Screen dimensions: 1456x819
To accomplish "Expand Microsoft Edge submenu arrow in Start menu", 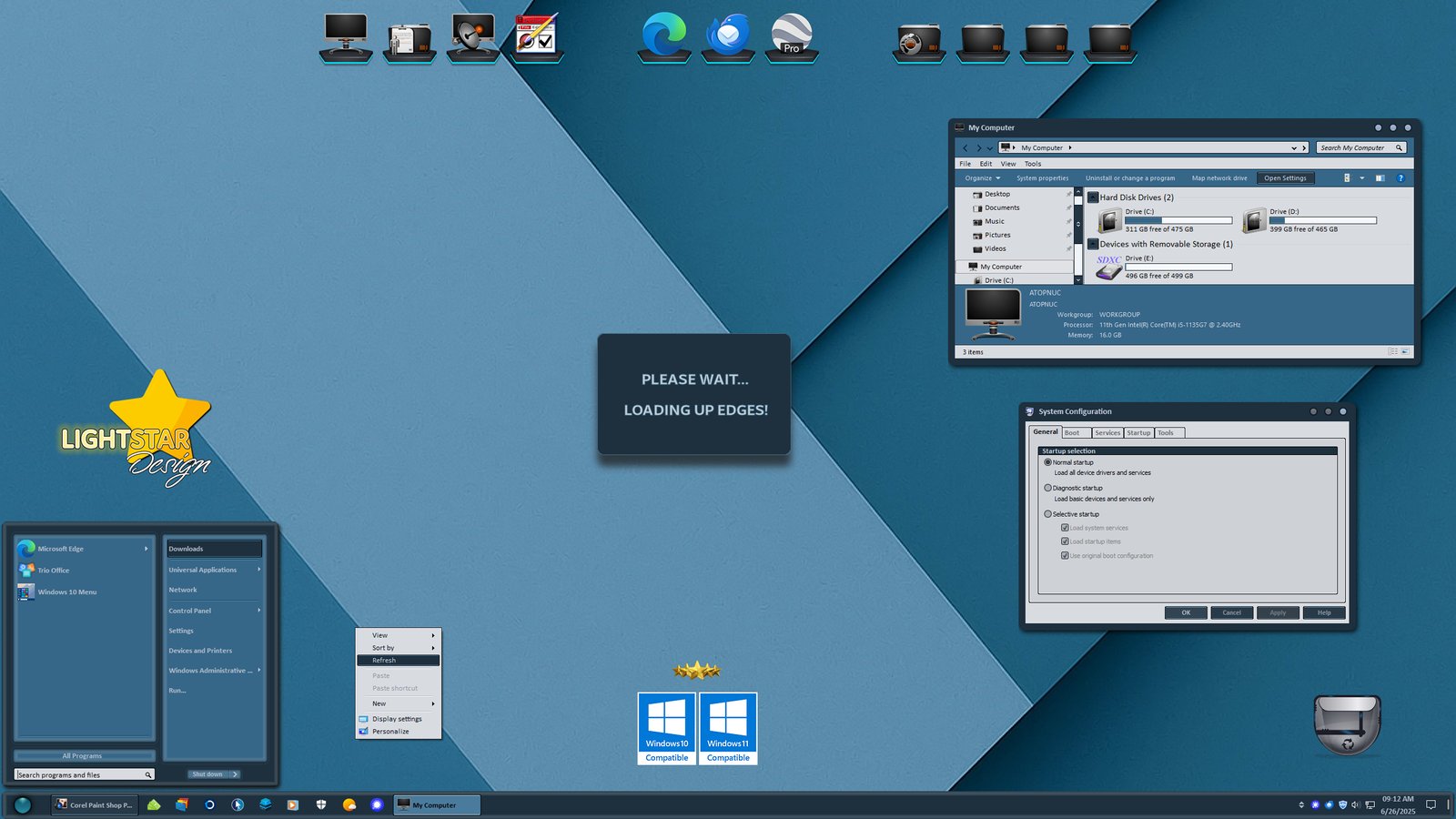I will coord(146,549).
